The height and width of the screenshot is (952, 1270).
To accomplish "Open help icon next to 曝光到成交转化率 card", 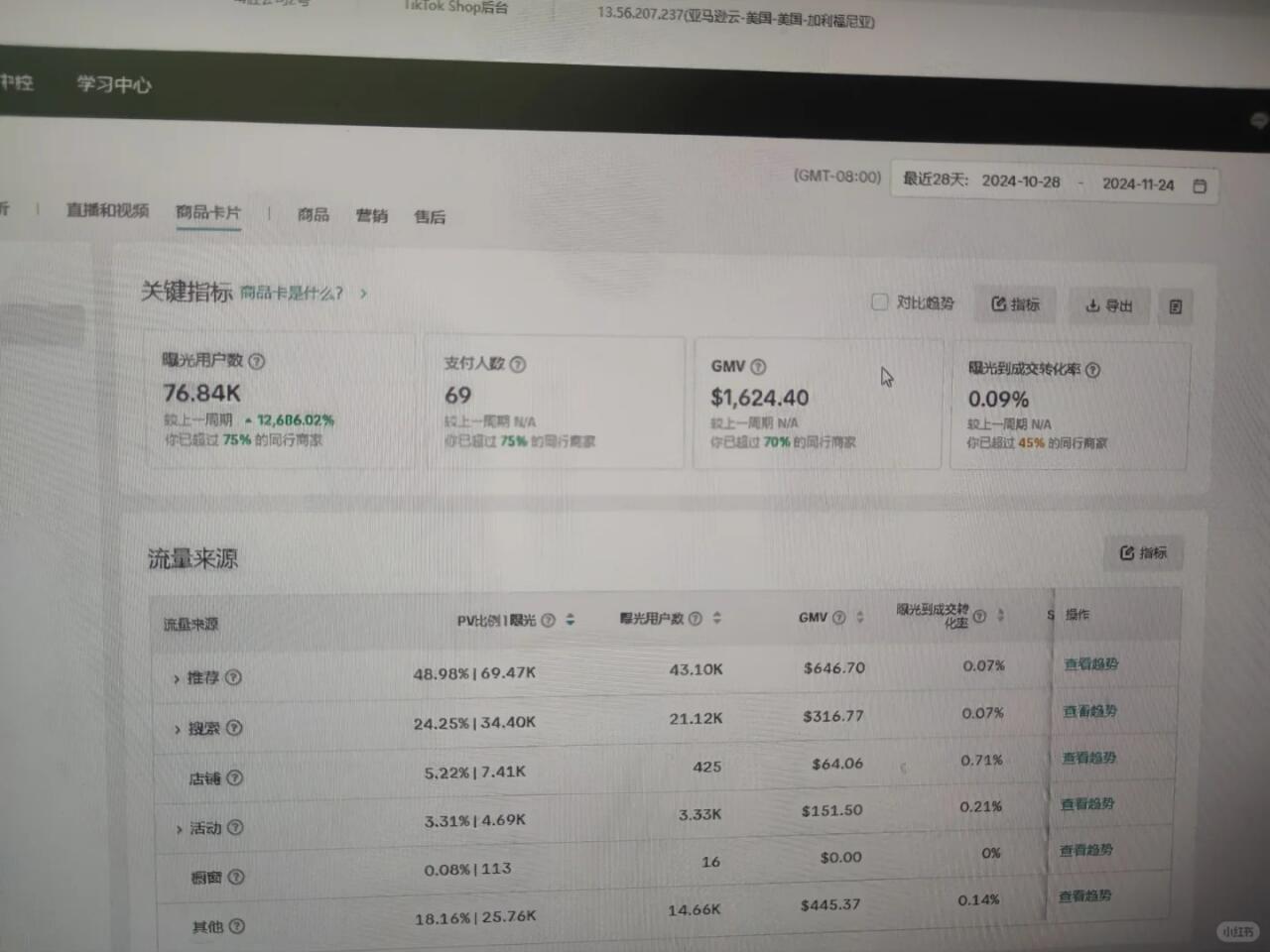I will click(x=1093, y=370).
